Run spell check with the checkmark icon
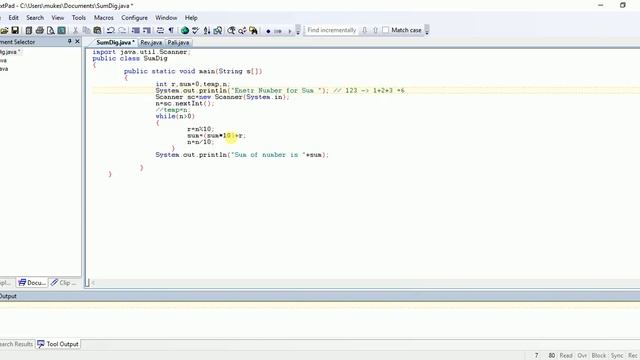The height and width of the screenshot is (360, 640). [196, 30]
